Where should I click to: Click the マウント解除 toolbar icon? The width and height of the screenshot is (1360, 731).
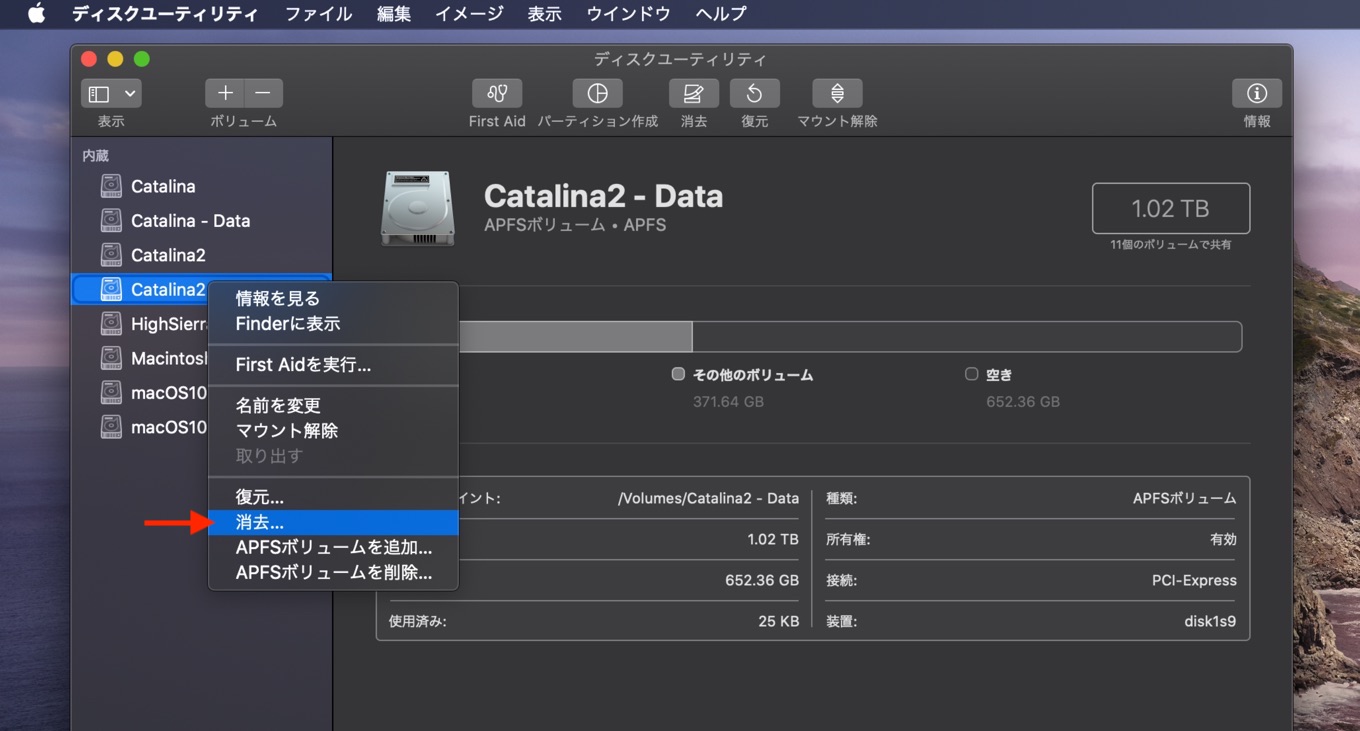pos(837,93)
